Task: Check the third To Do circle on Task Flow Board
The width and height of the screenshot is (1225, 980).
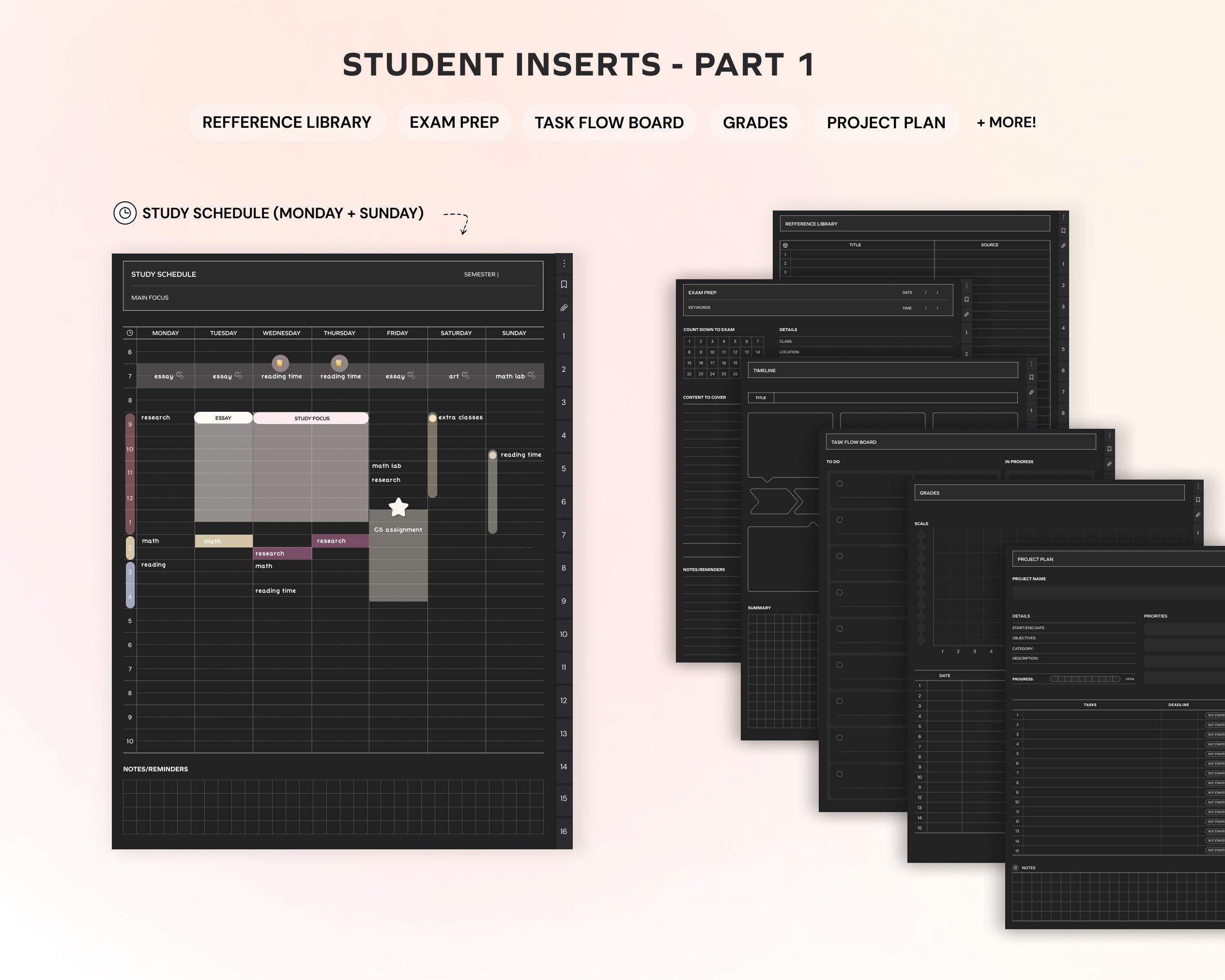Action: click(839, 557)
